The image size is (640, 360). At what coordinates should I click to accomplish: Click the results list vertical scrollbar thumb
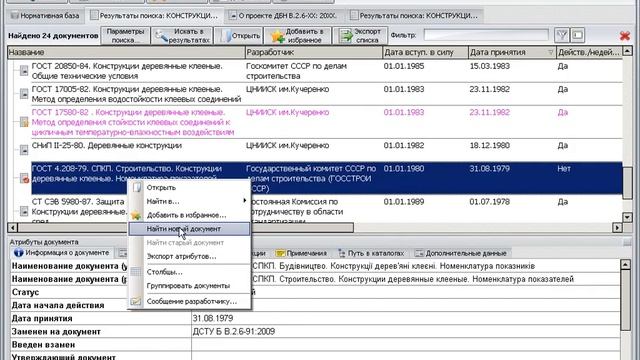point(627,183)
